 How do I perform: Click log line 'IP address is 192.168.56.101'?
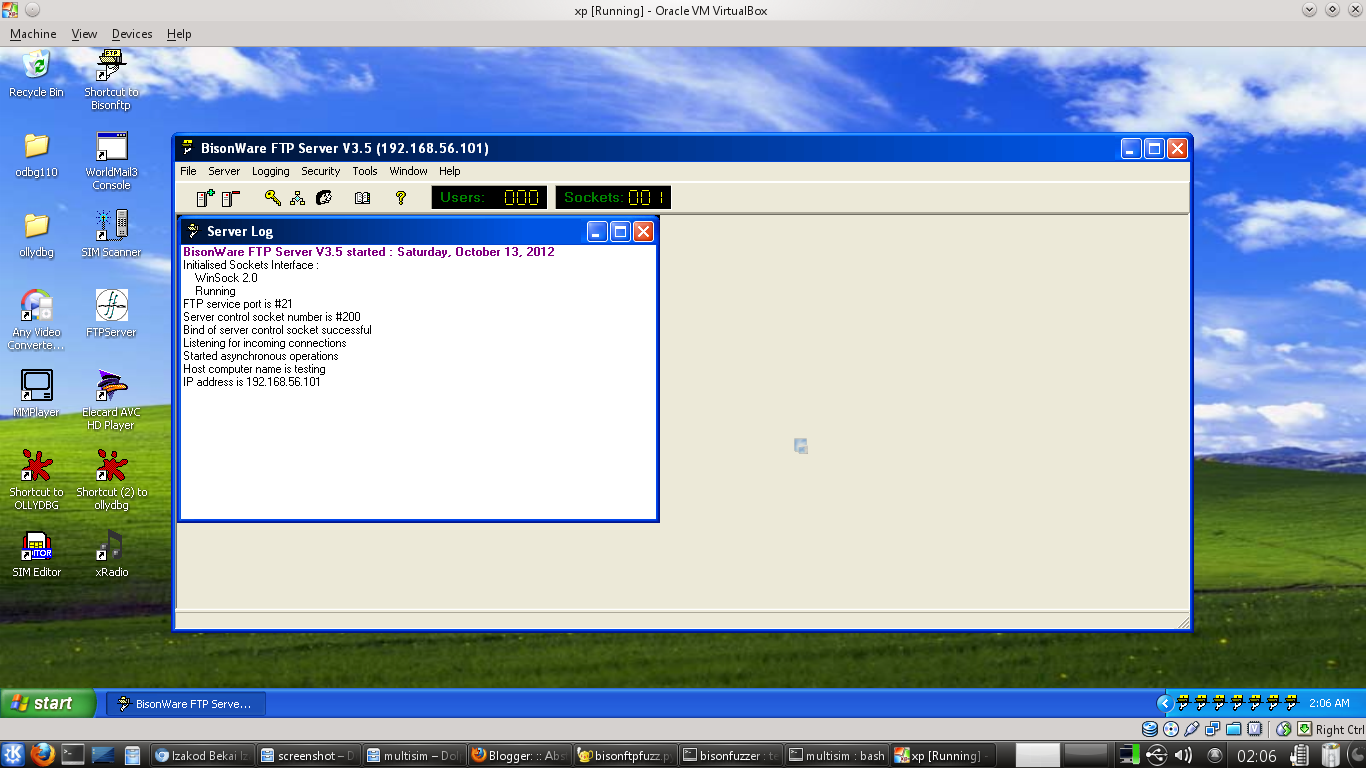252,382
